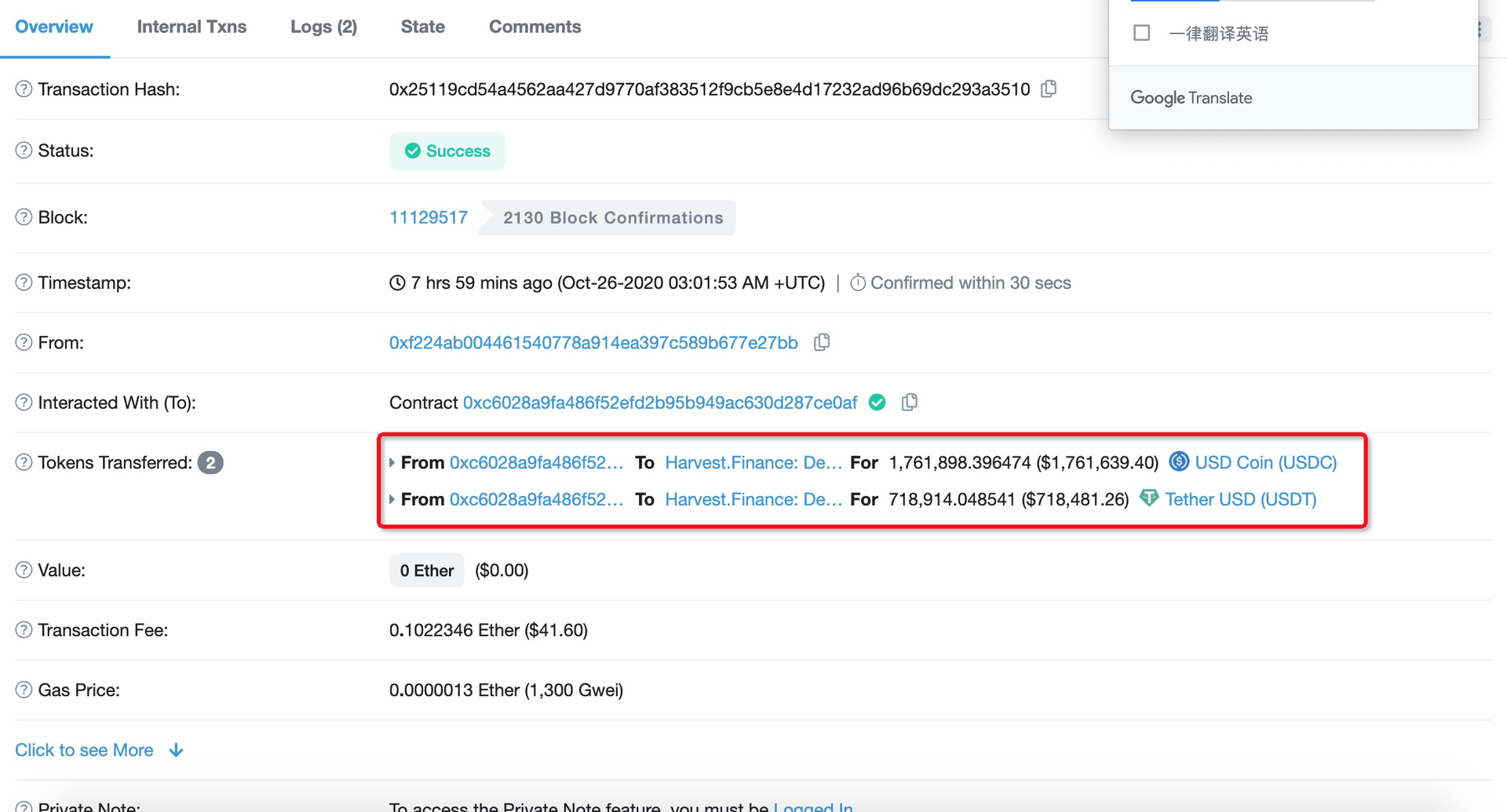The image size is (1507, 812).
Task: Click the USDT amount 718,914.048541
Action: point(952,499)
